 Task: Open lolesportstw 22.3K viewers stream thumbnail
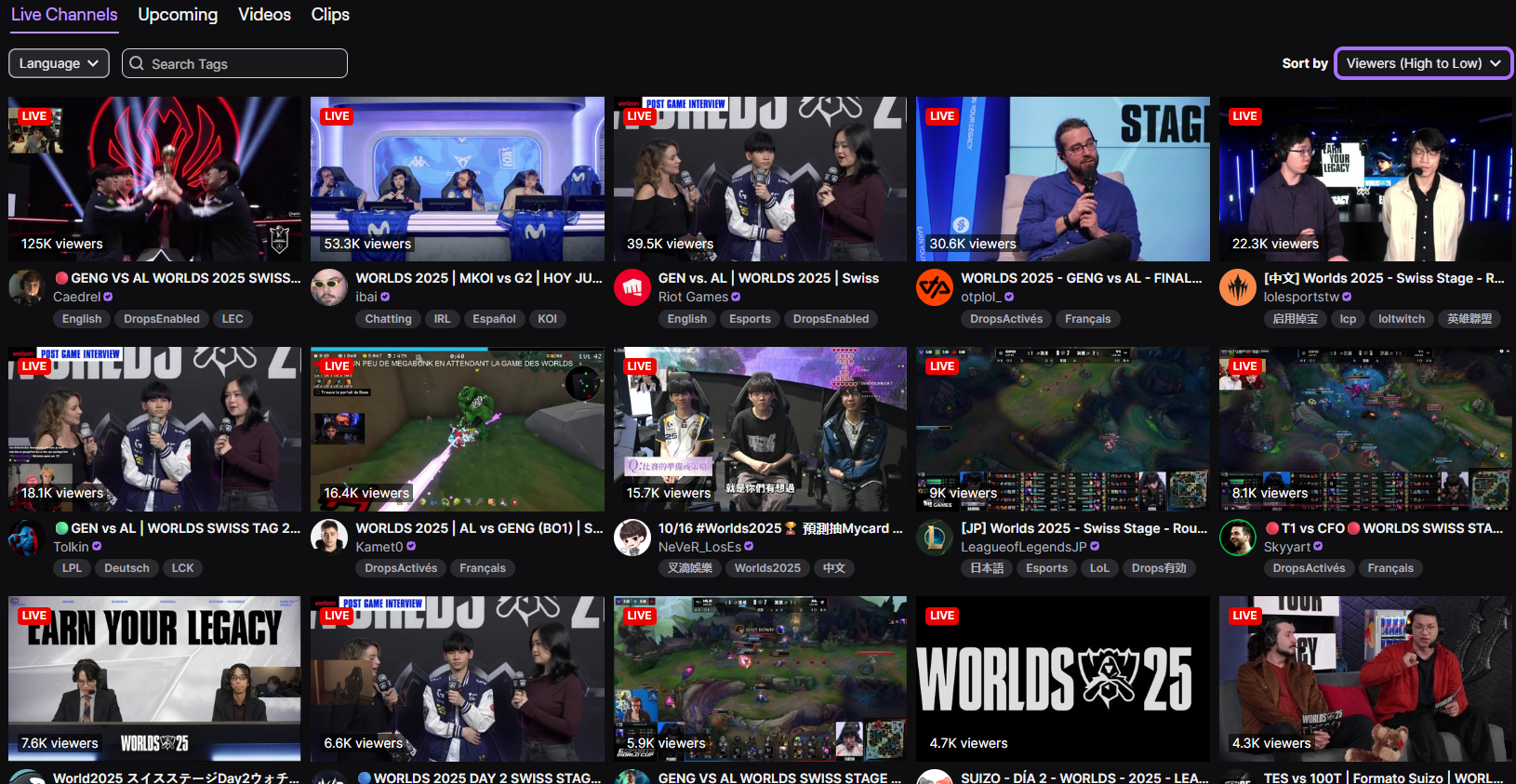[1365, 179]
